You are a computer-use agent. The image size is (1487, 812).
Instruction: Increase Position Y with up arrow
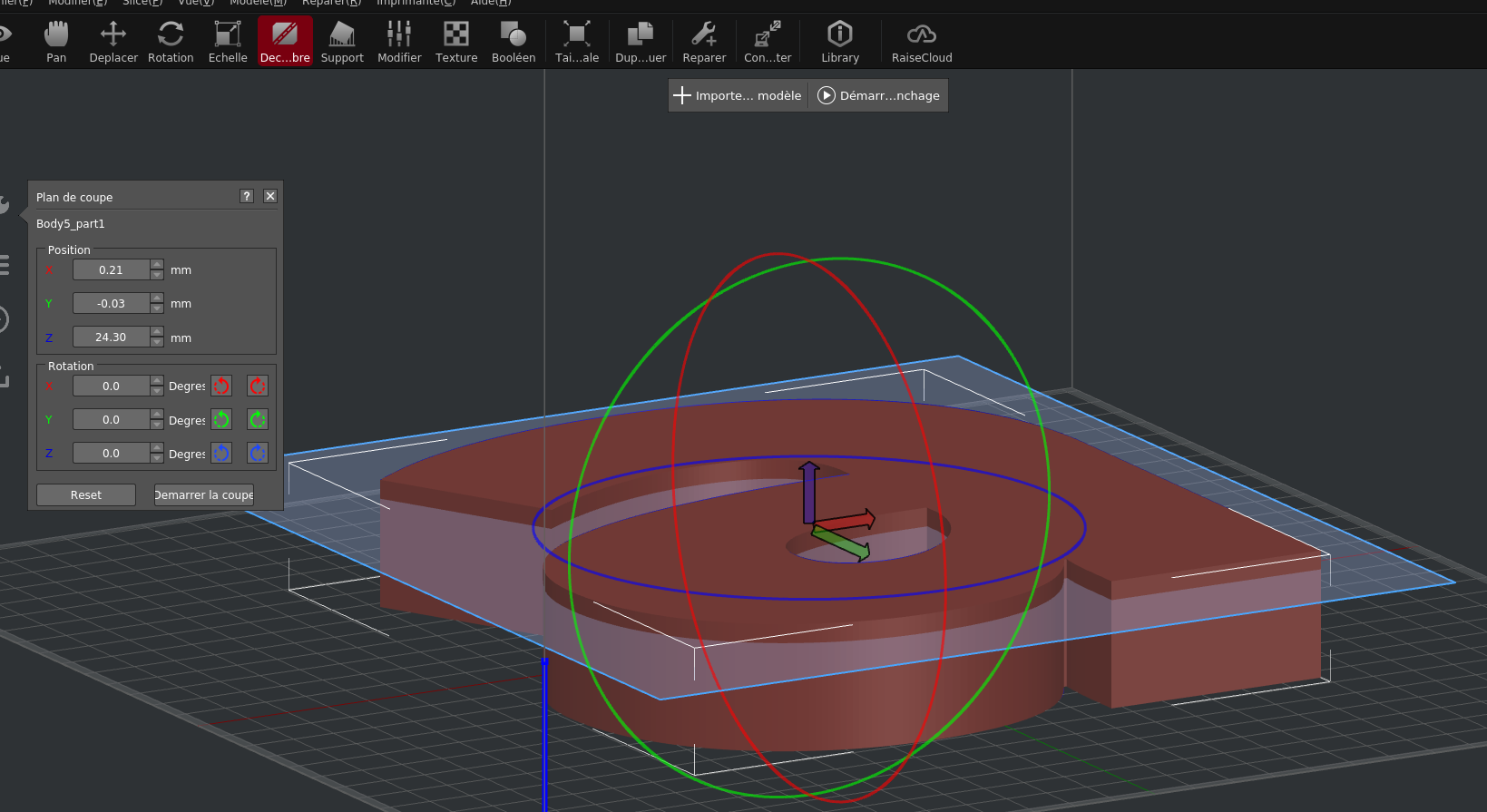pos(157,298)
